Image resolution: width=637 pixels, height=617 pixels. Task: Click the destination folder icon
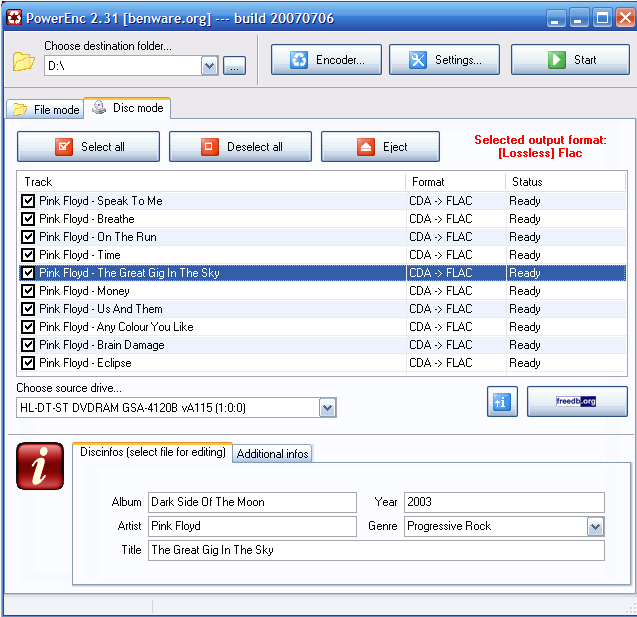23,62
